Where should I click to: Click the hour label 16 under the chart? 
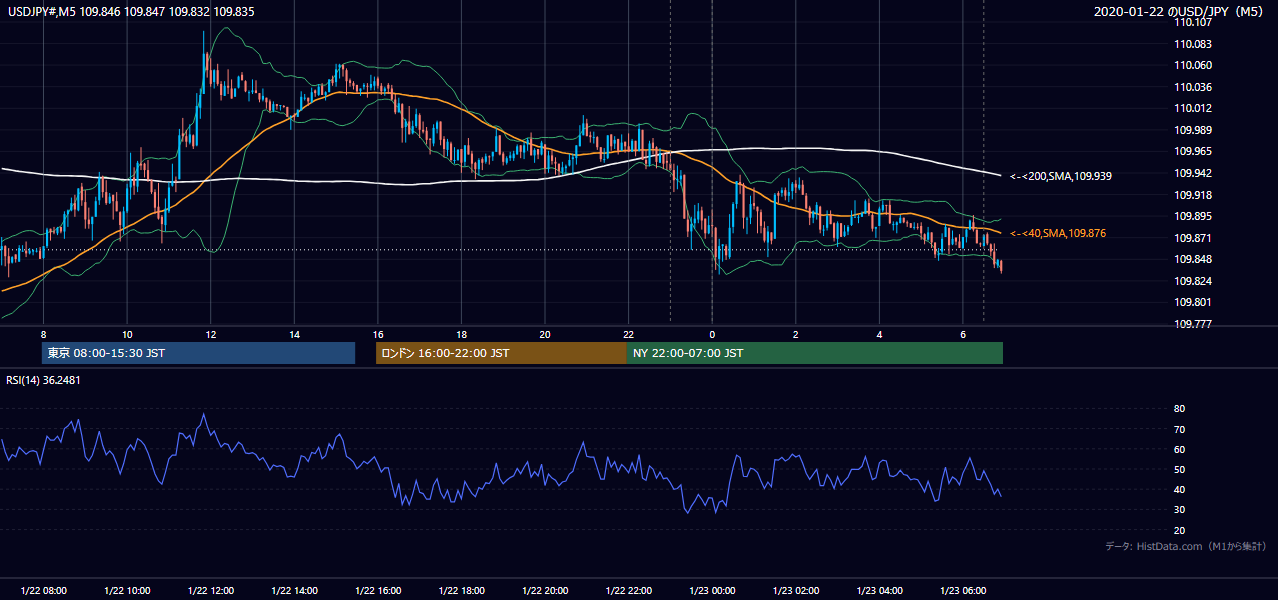pos(377,334)
